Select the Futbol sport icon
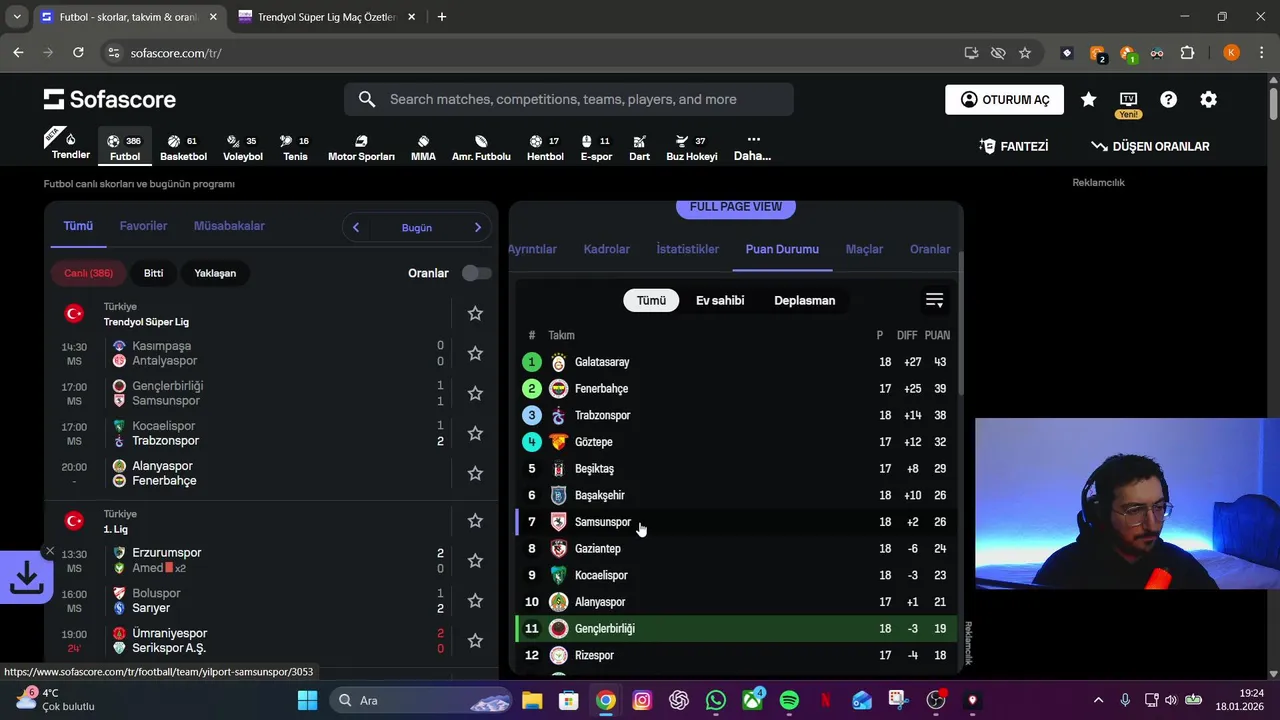 tap(125, 147)
